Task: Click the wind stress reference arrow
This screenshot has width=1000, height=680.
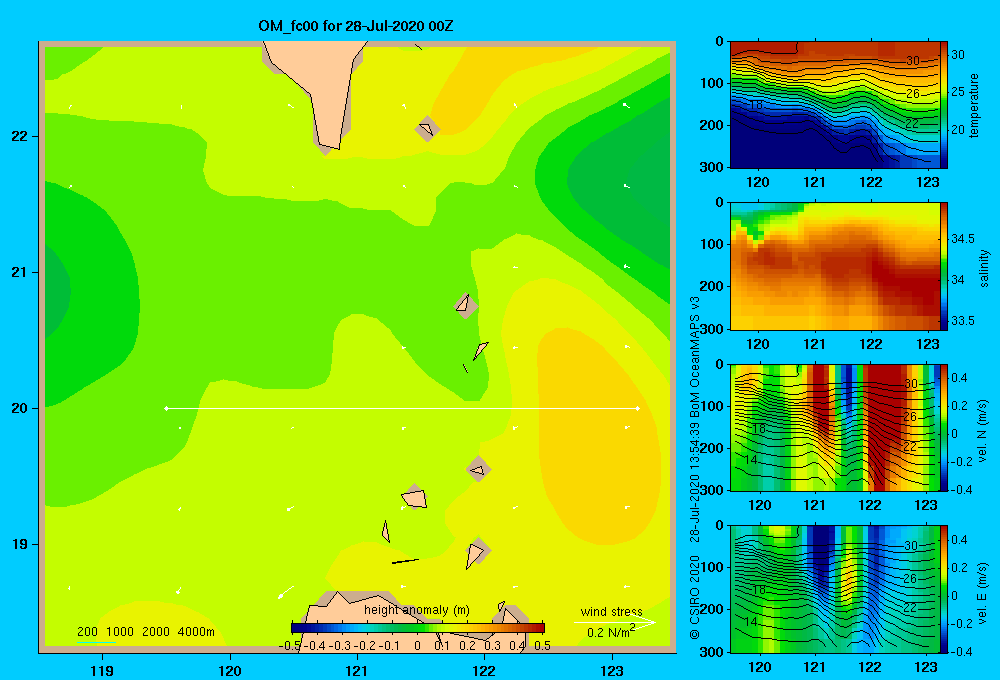Action: click(x=614, y=622)
